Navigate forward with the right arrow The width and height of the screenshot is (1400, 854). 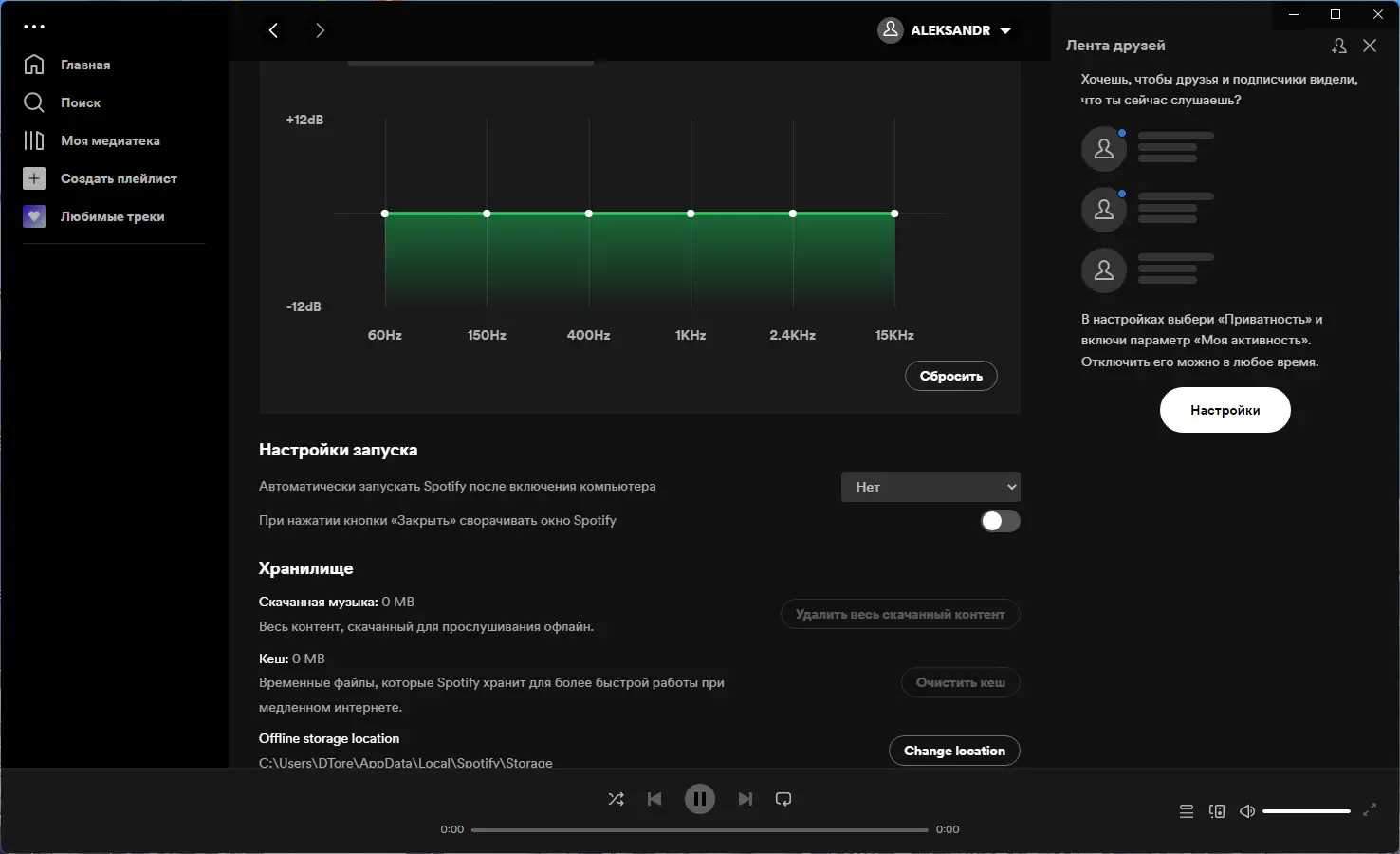(x=320, y=30)
